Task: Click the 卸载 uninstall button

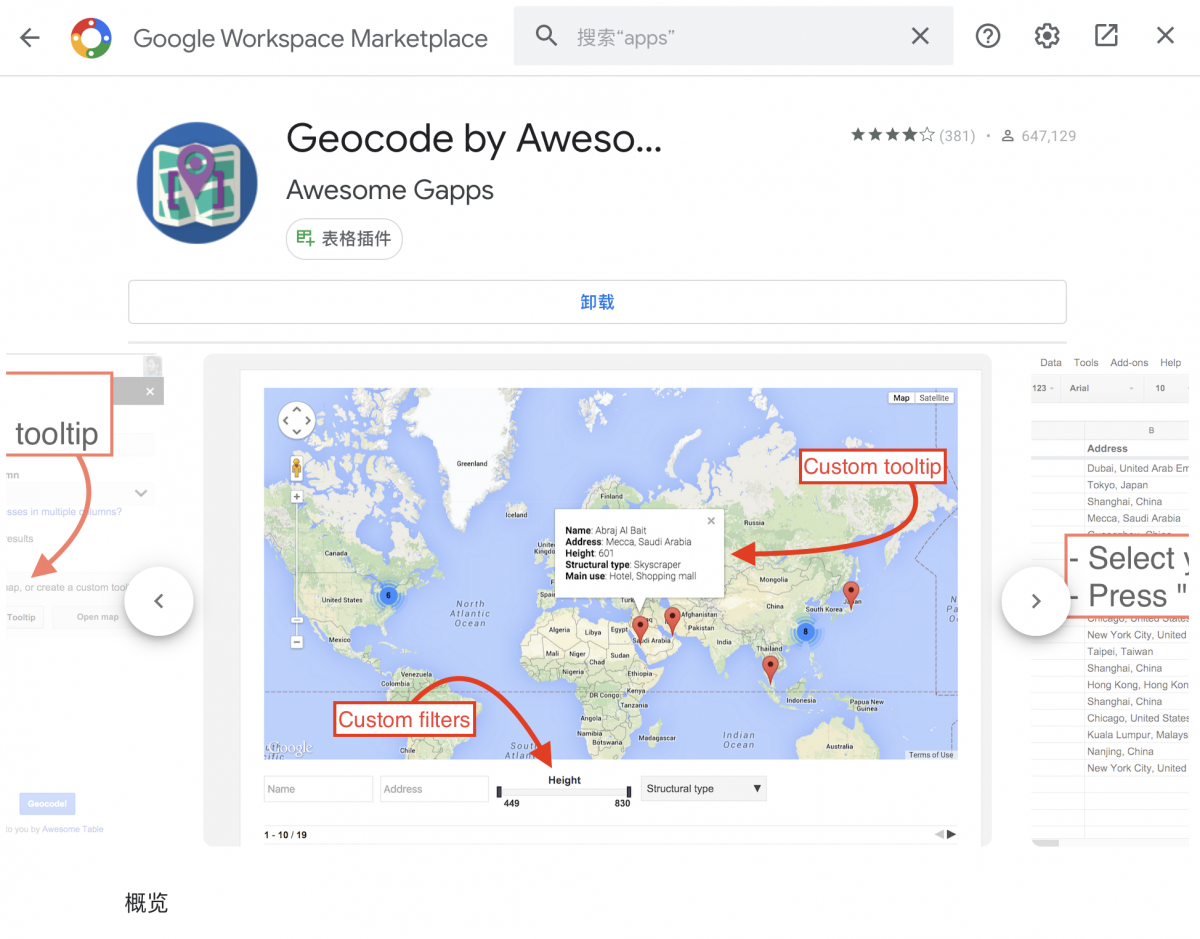Action: coord(597,302)
